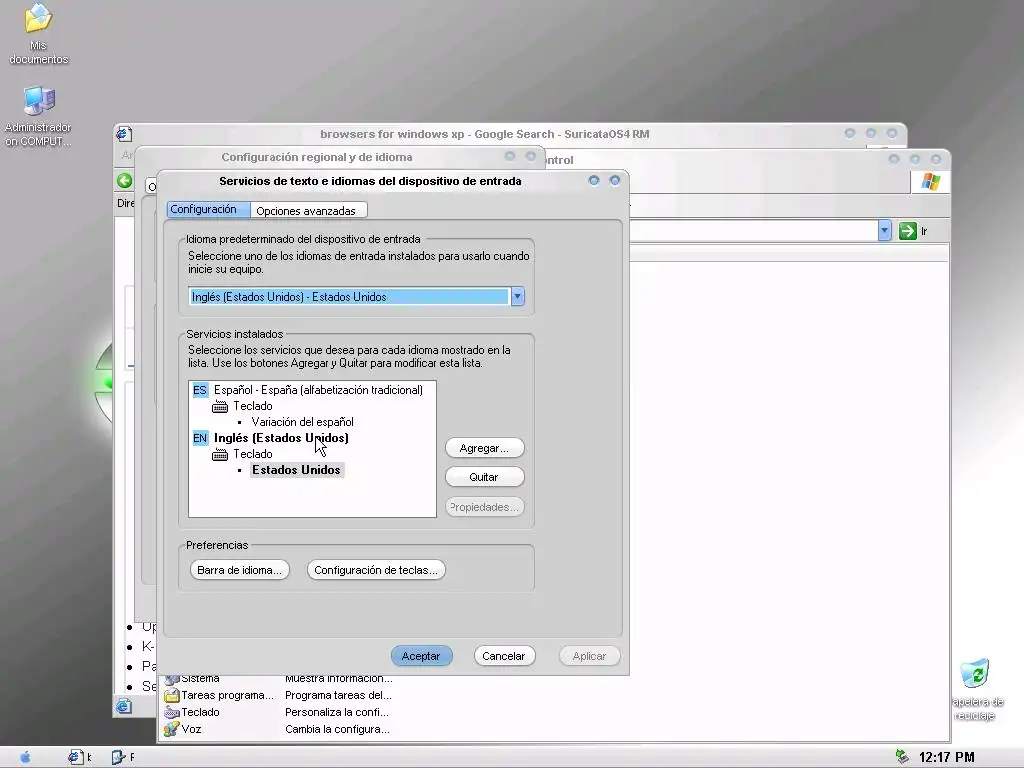
Task: Click the Agregar... button
Action: coord(485,448)
